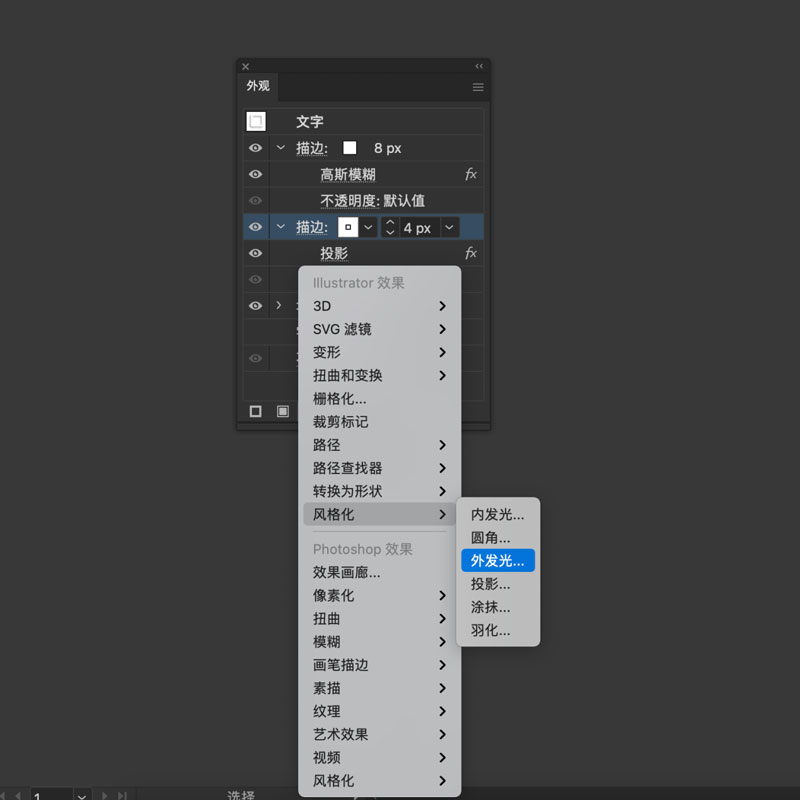Image resolution: width=800 pixels, height=800 pixels.
Task: Choose 羽化... from the submenu
Action: tap(498, 631)
